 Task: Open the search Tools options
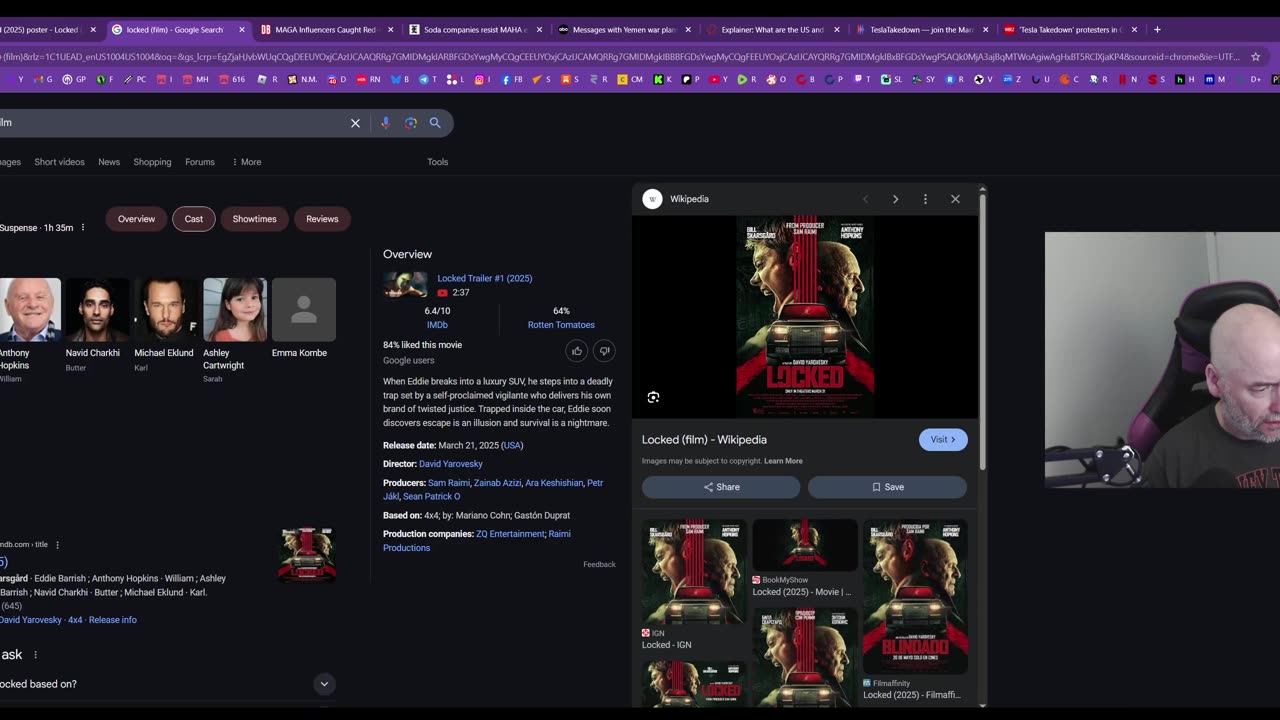(438, 162)
